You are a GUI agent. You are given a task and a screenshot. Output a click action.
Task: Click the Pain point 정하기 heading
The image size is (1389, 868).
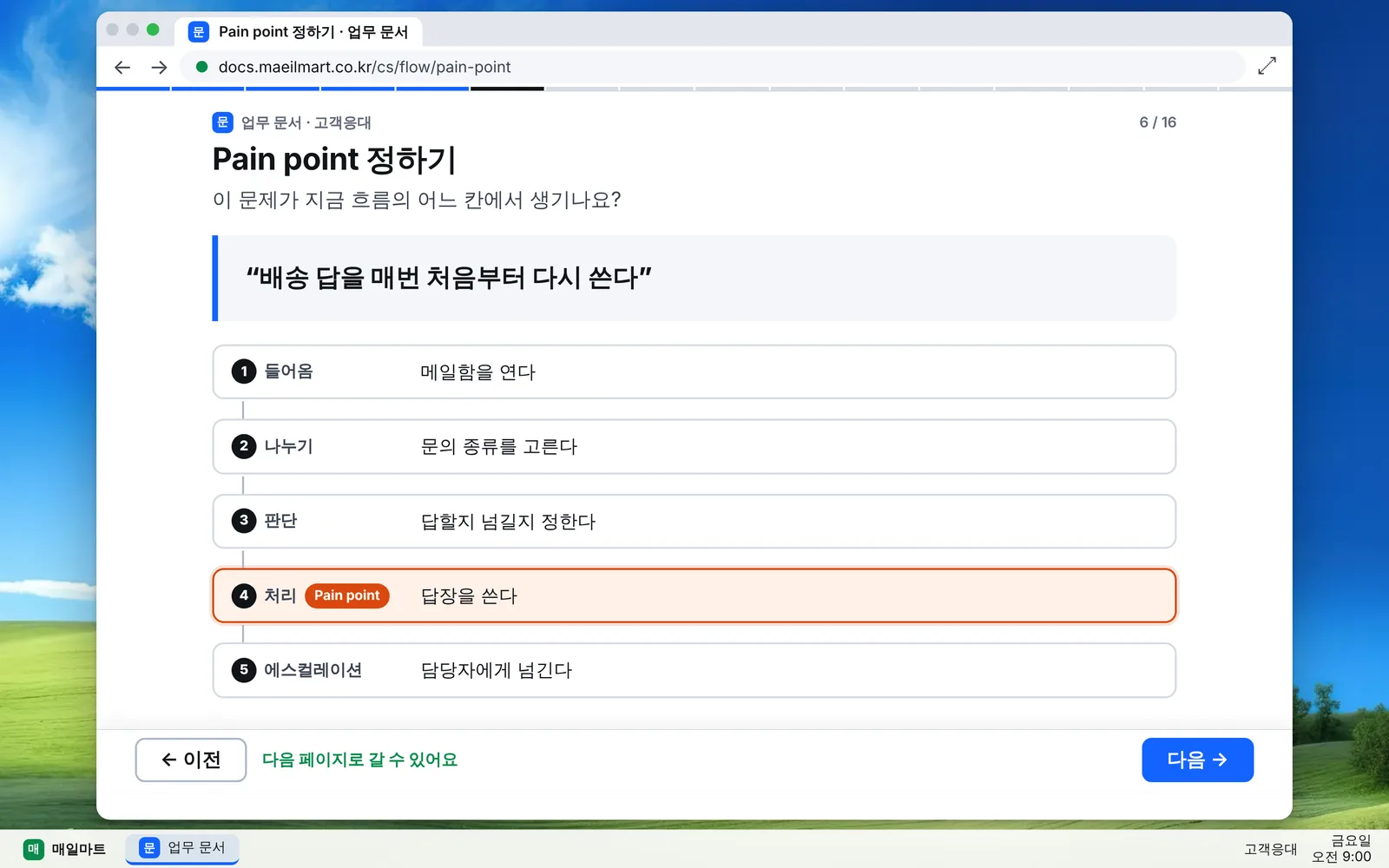(x=334, y=160)
